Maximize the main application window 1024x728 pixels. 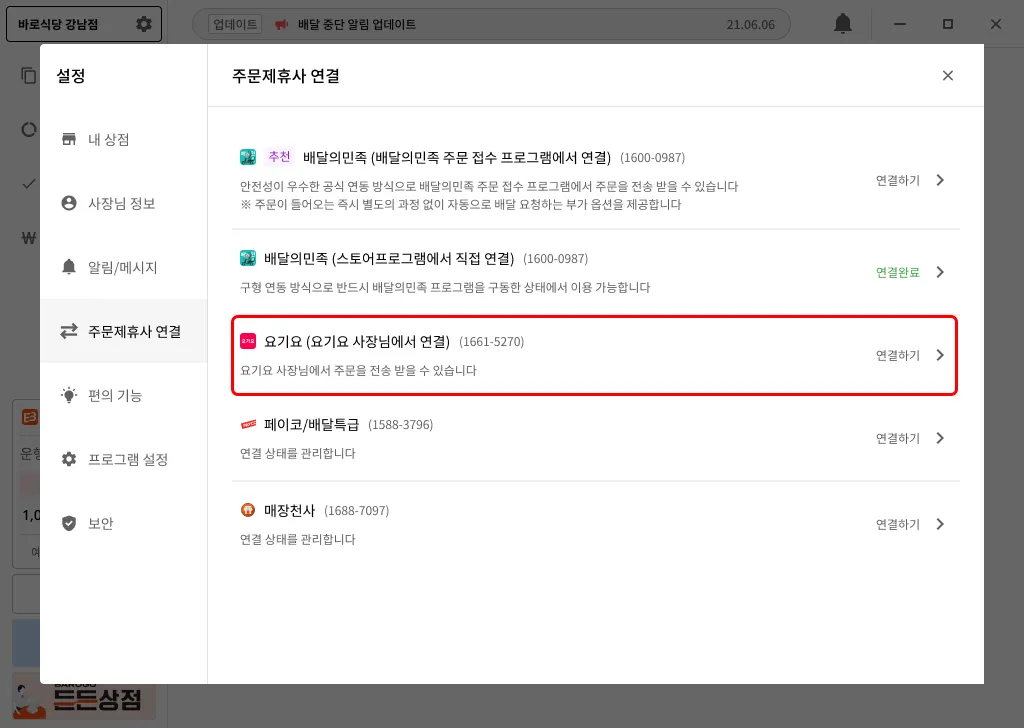(x=948, y=24)
